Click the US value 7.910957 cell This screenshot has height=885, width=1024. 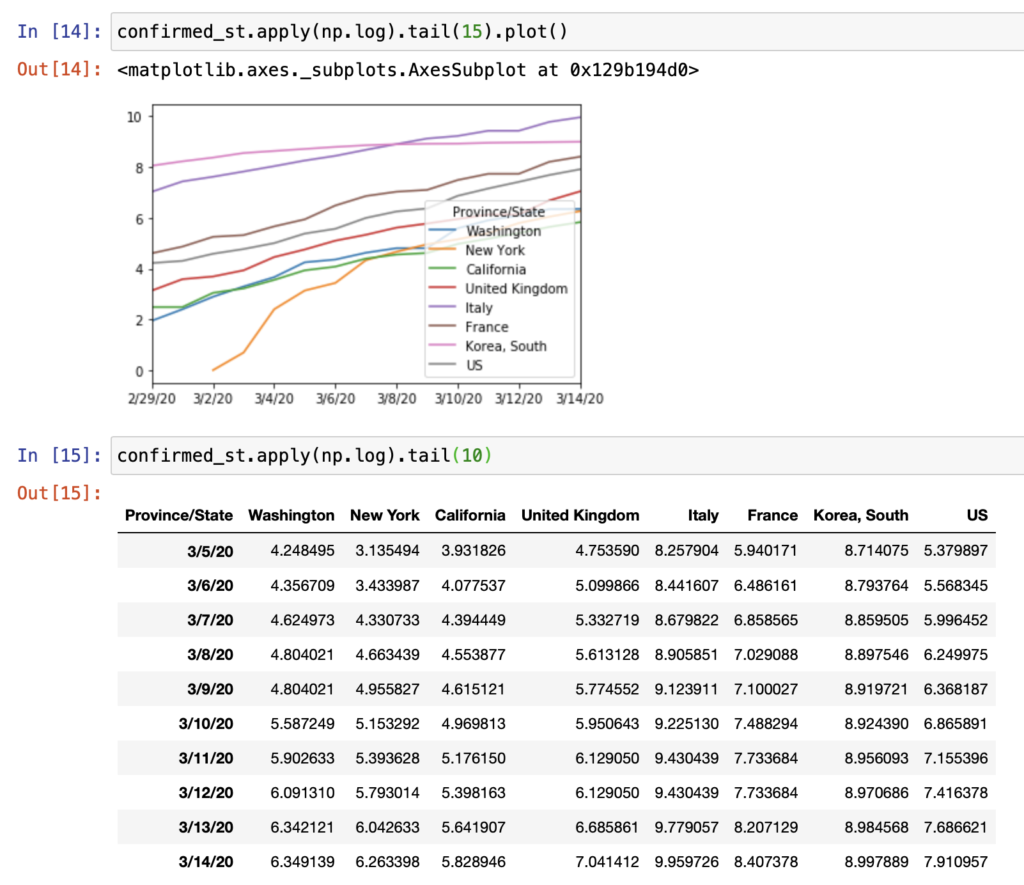coord(956,862)
